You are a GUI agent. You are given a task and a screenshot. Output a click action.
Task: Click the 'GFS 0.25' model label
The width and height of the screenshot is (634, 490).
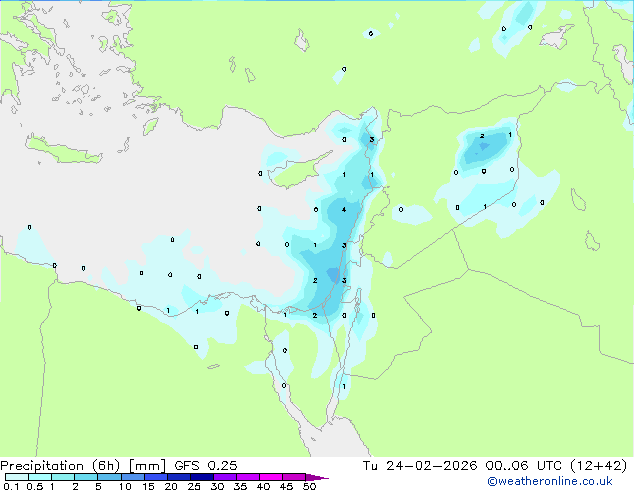pyautogui.click(x=205, y=466)
